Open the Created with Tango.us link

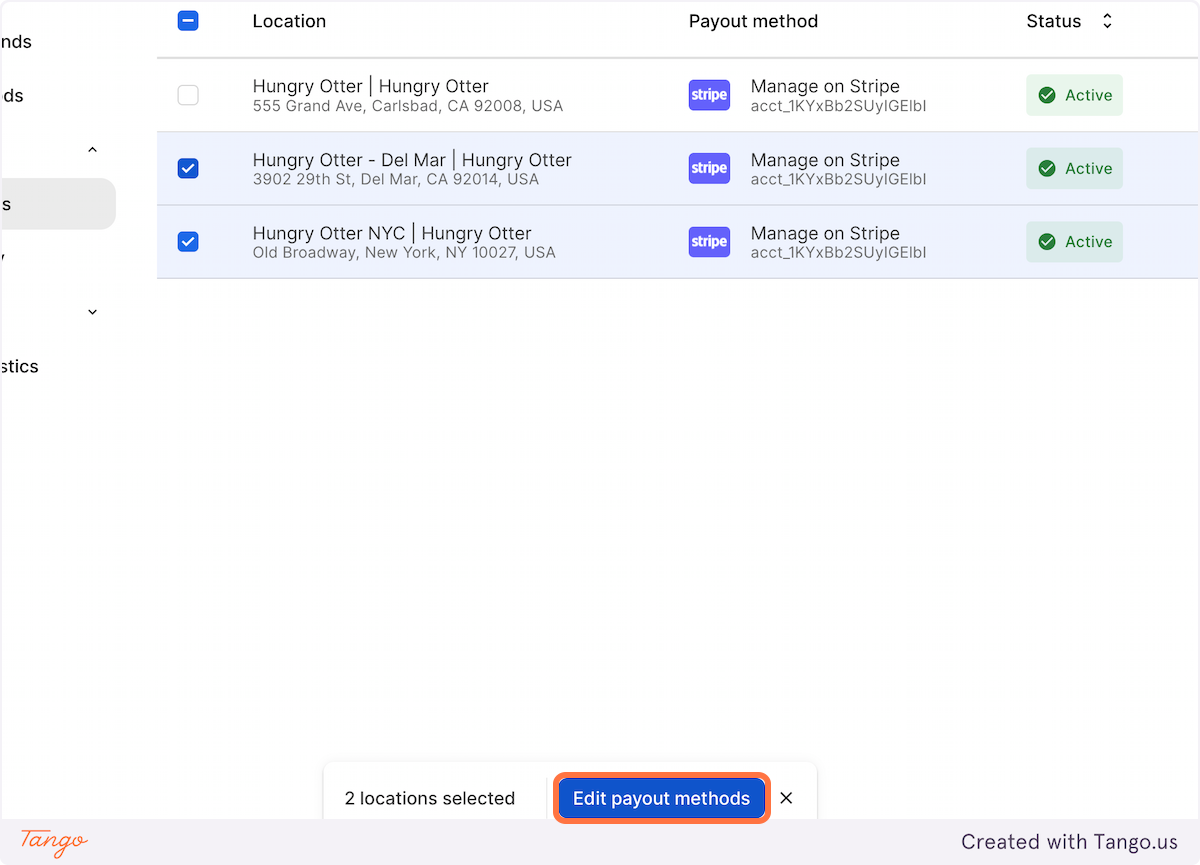pos(1069,842)
